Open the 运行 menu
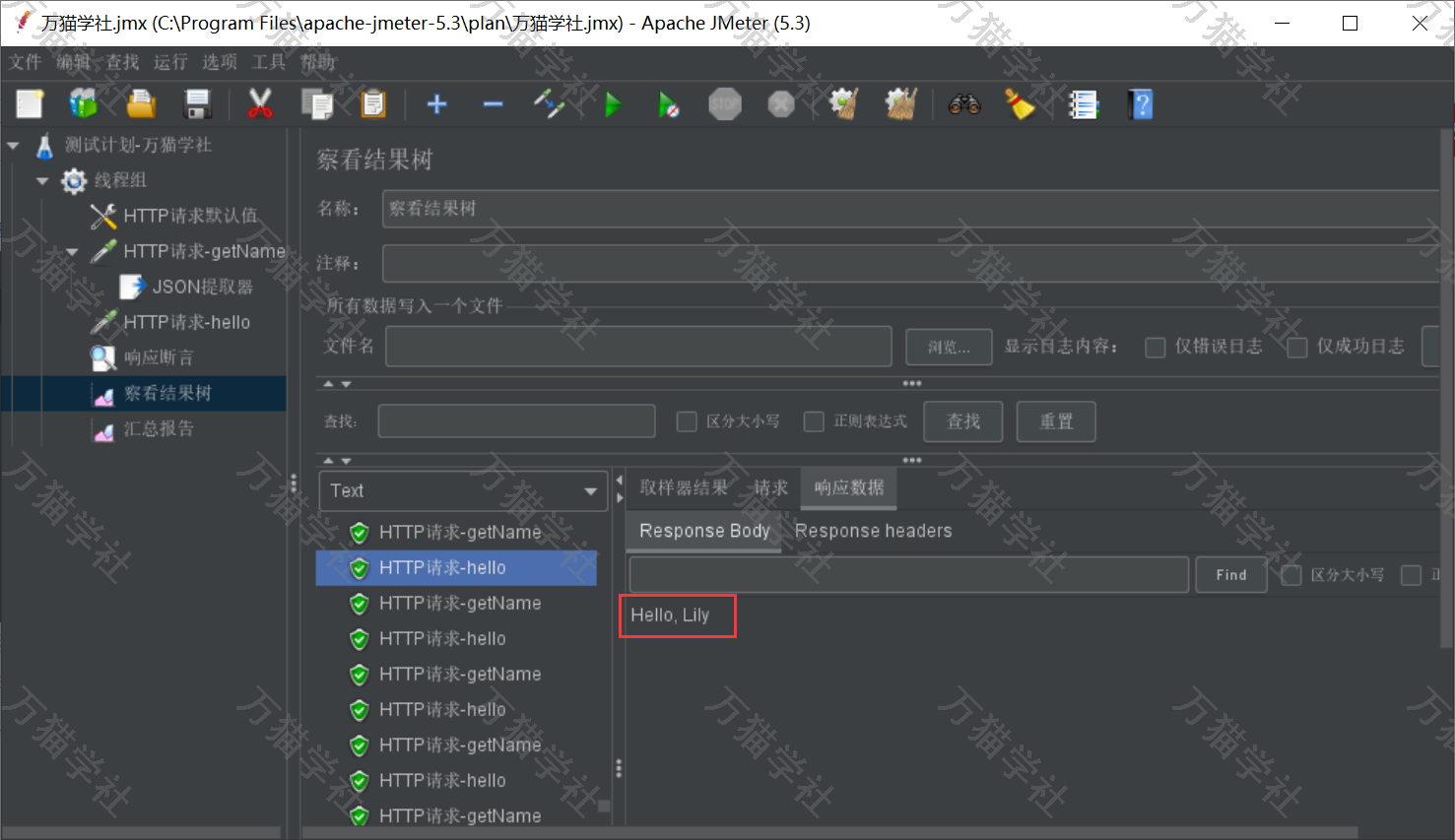Image resolution: width=1455 pixels, height=840 pixels. click(x=170, y=62)
